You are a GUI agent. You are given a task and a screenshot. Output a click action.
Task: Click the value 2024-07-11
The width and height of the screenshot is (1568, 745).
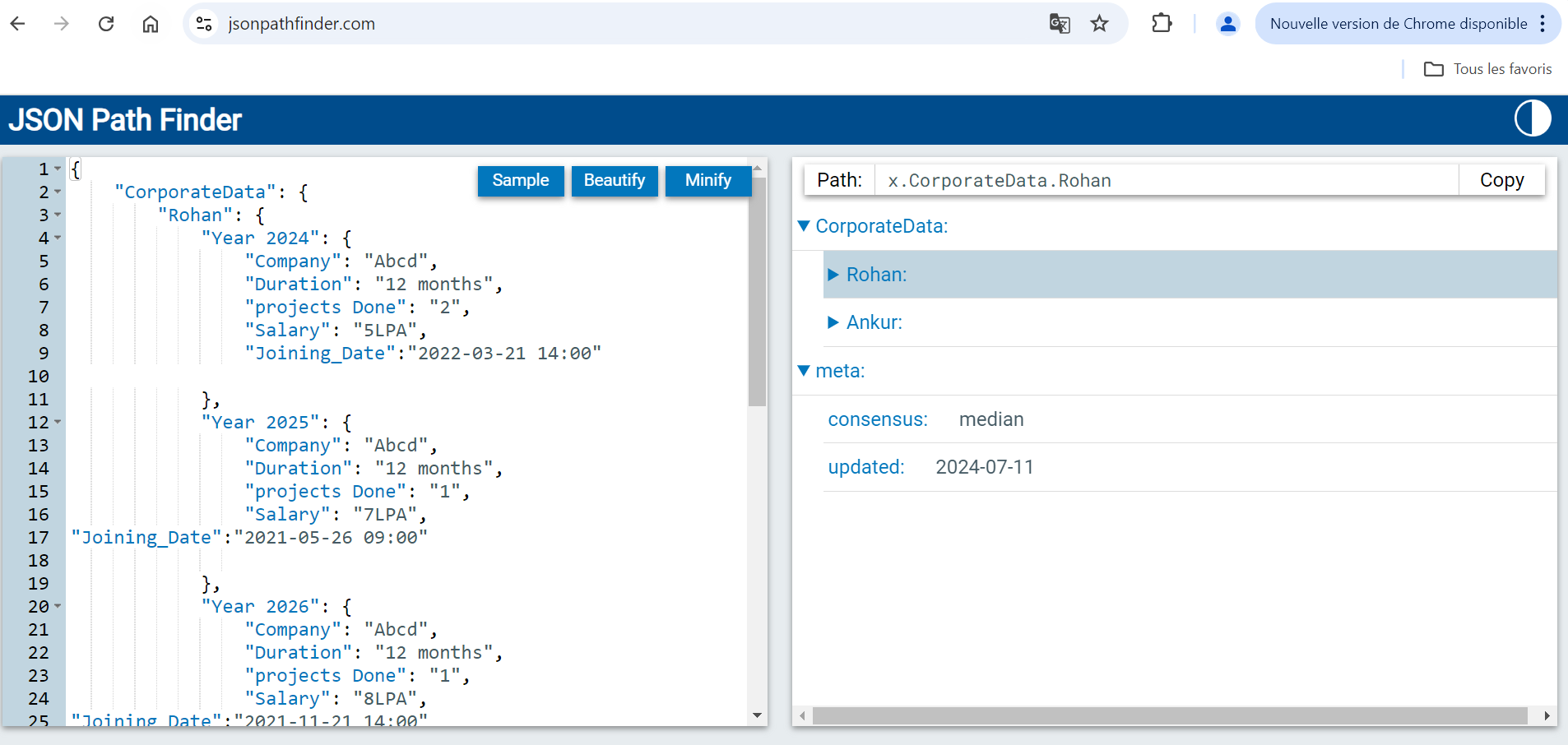coord(985,467)
